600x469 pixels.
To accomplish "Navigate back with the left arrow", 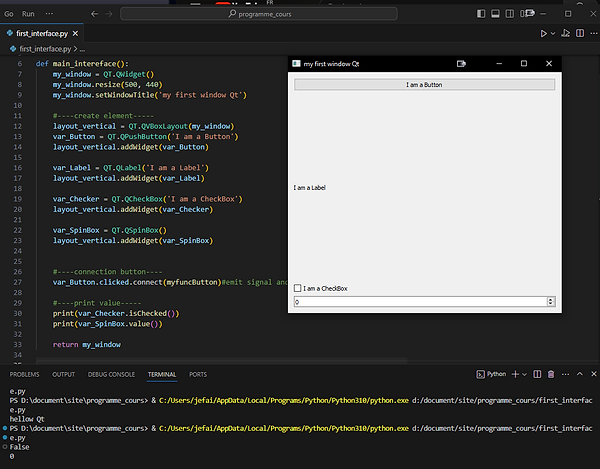I will [95, 14].
